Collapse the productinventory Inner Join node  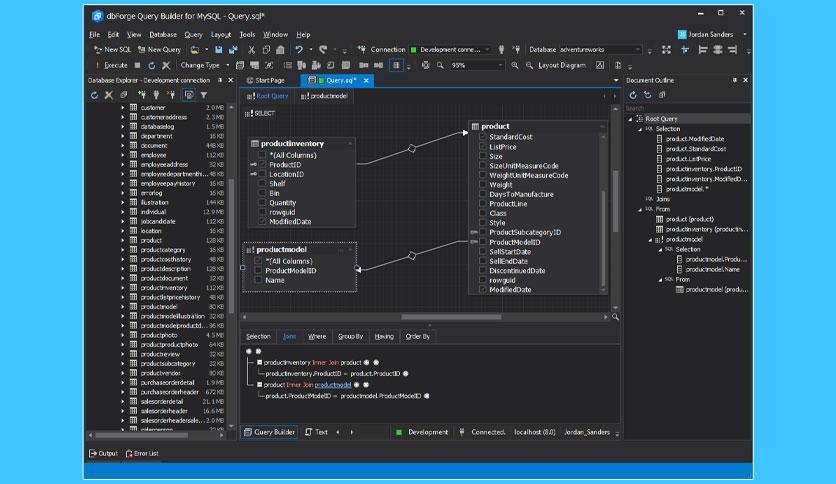pyautogui.click(x=260, y=362)
